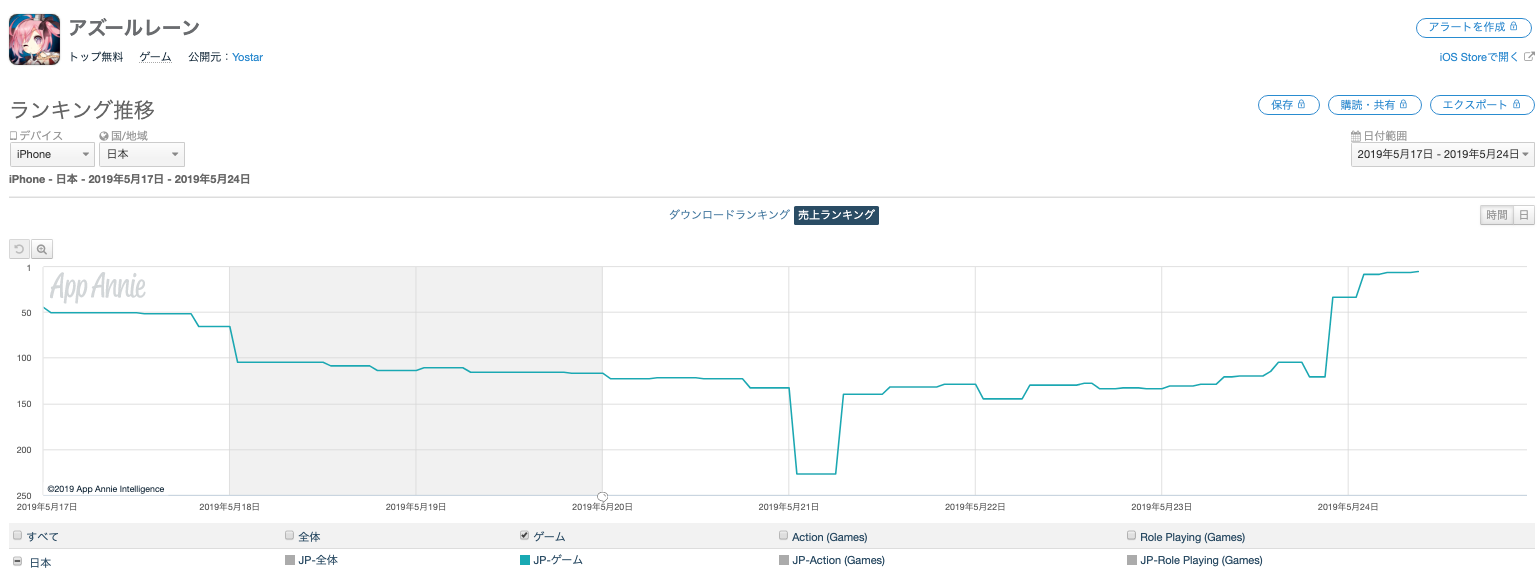
Task: Click the Azur Lane app icon
Action: tap(35, 41)
